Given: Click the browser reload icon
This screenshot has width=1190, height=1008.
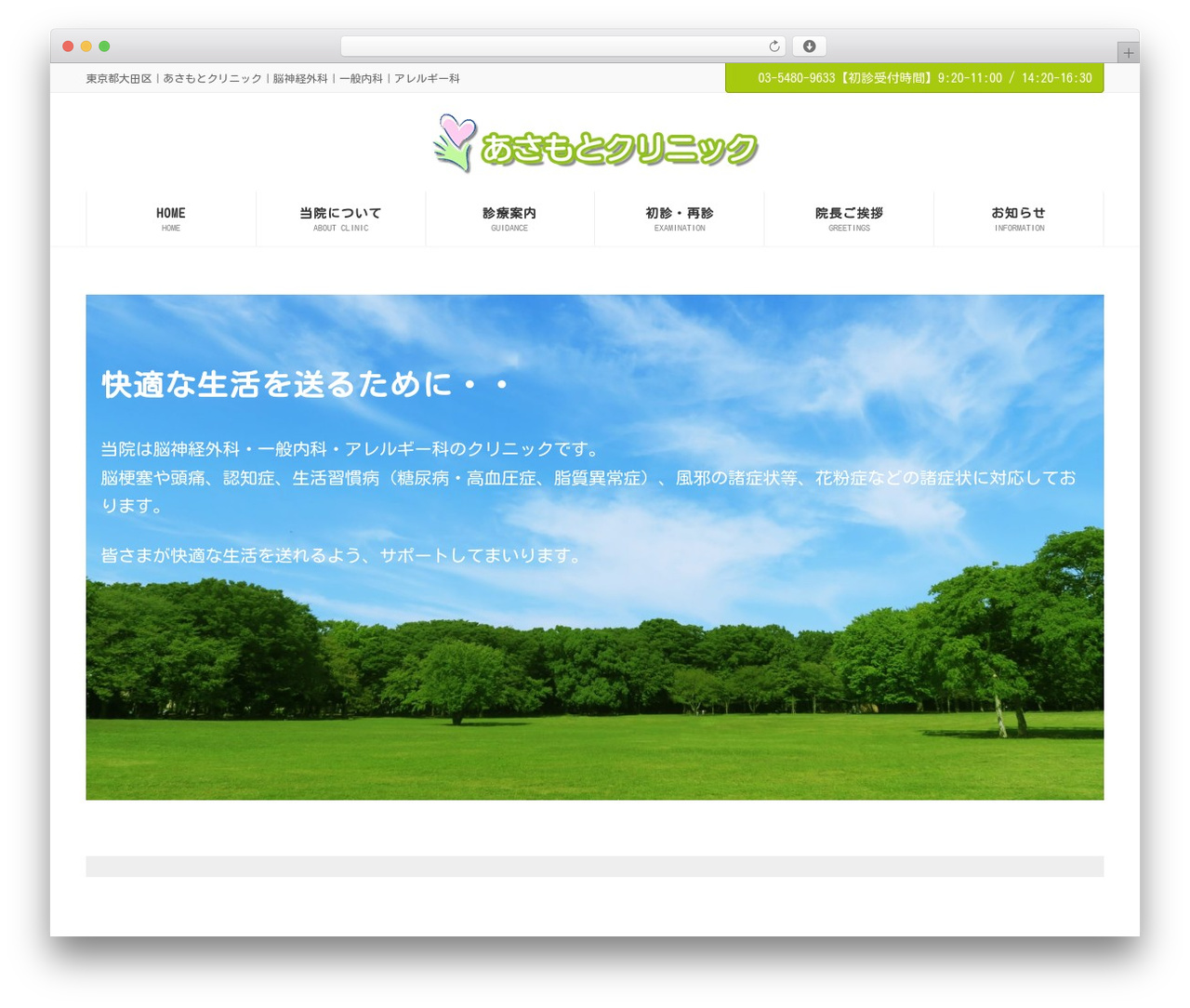Looking at the screenshot, I should [773, 46].
